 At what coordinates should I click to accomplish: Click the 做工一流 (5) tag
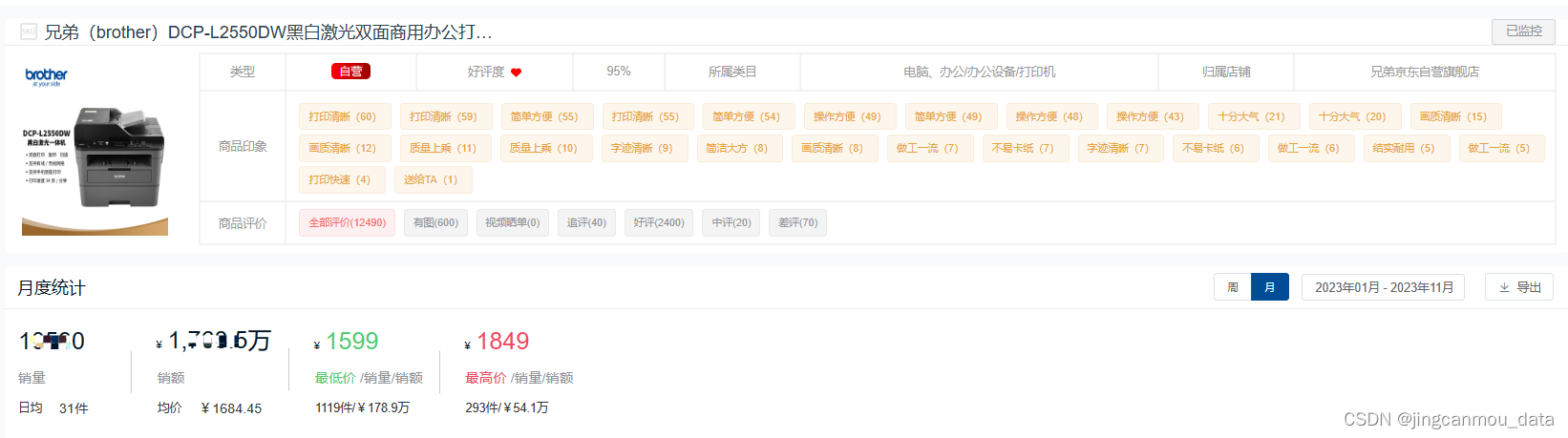[x=1502, y=148]
